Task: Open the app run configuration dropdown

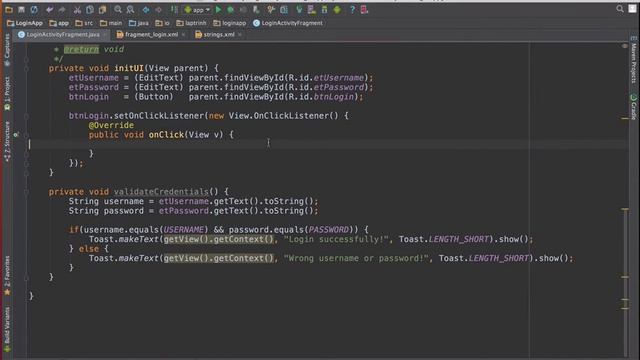Action: pos(197,9)
